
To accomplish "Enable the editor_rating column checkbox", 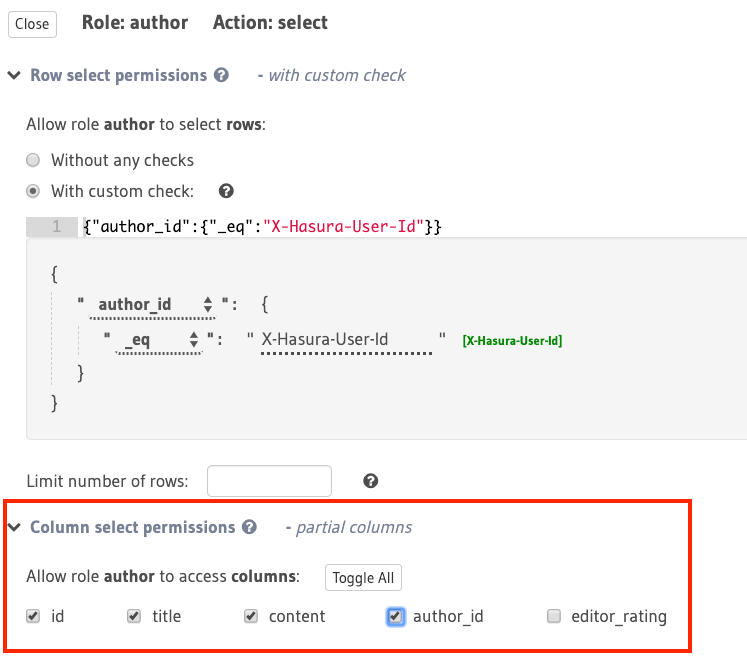I will tap(553, 616).
